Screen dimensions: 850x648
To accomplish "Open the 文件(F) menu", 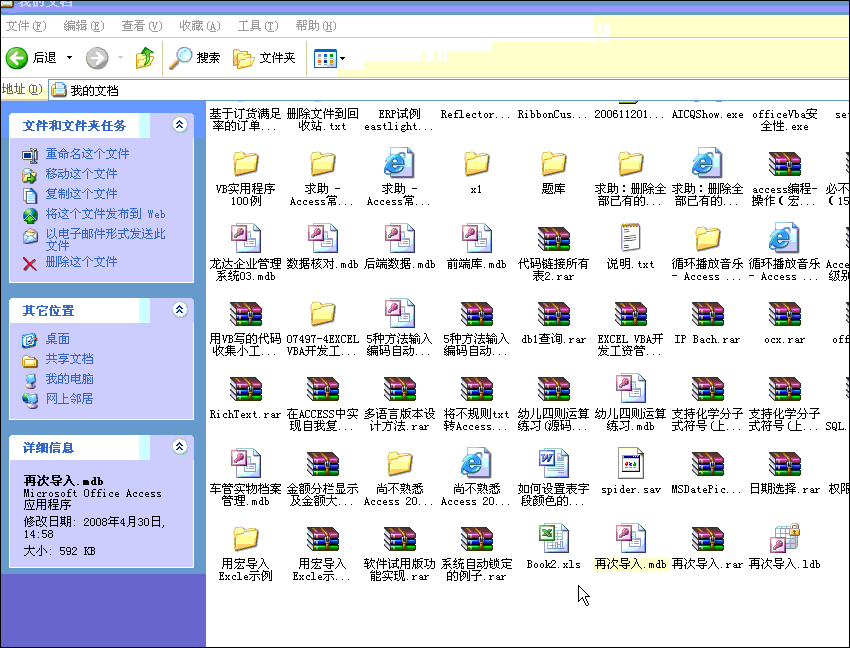I will (25, 25).
